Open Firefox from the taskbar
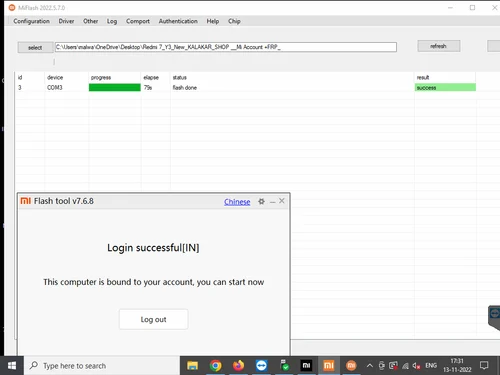The width and height of the screenshot is (500, 375). click(x=238, y=366)
